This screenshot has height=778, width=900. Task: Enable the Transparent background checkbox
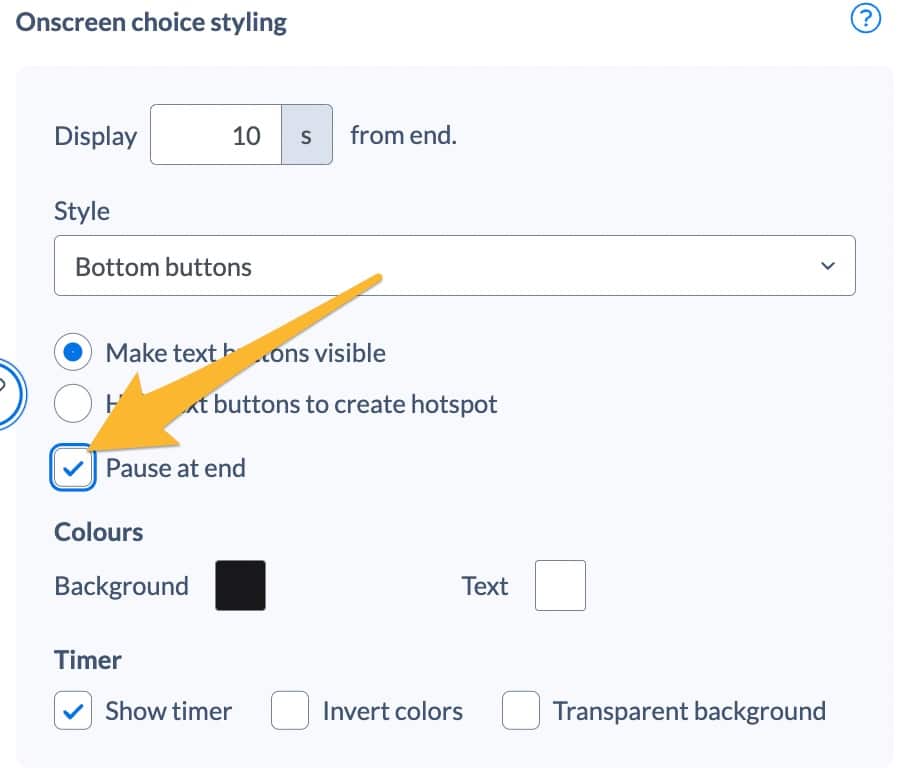click(521, 711)
